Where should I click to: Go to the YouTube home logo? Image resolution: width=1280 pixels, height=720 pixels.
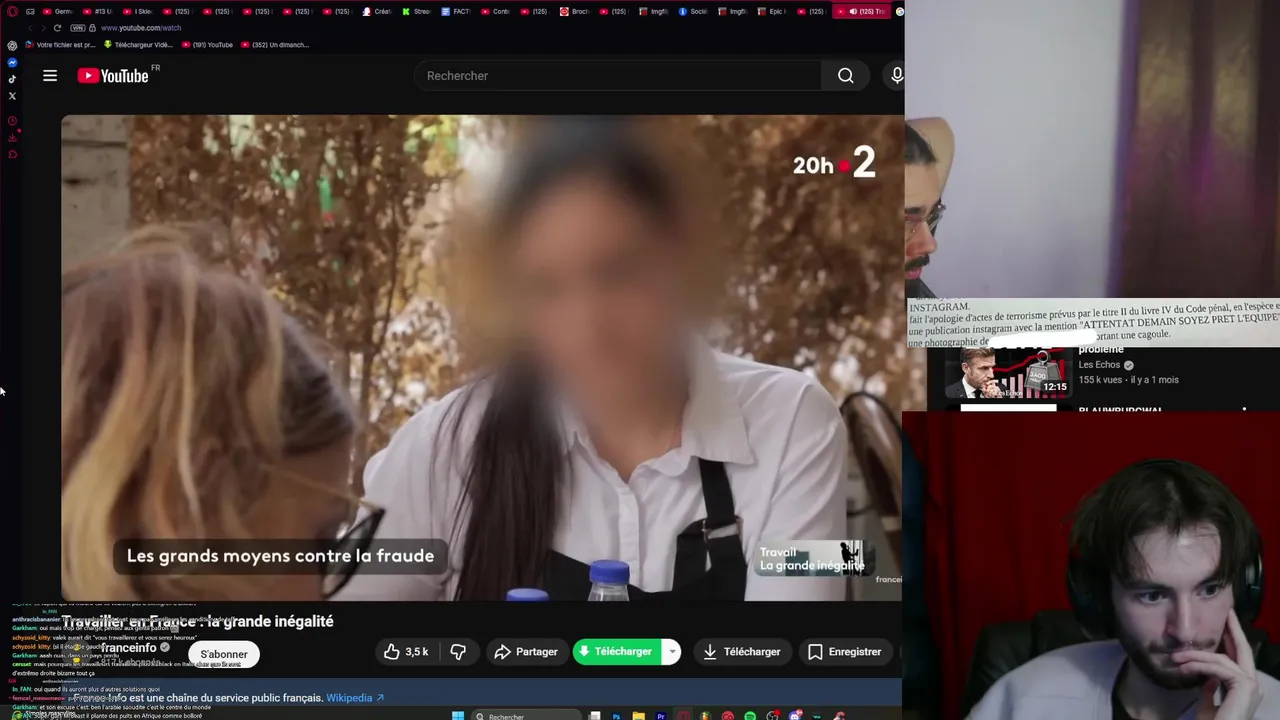pos(113,76)
